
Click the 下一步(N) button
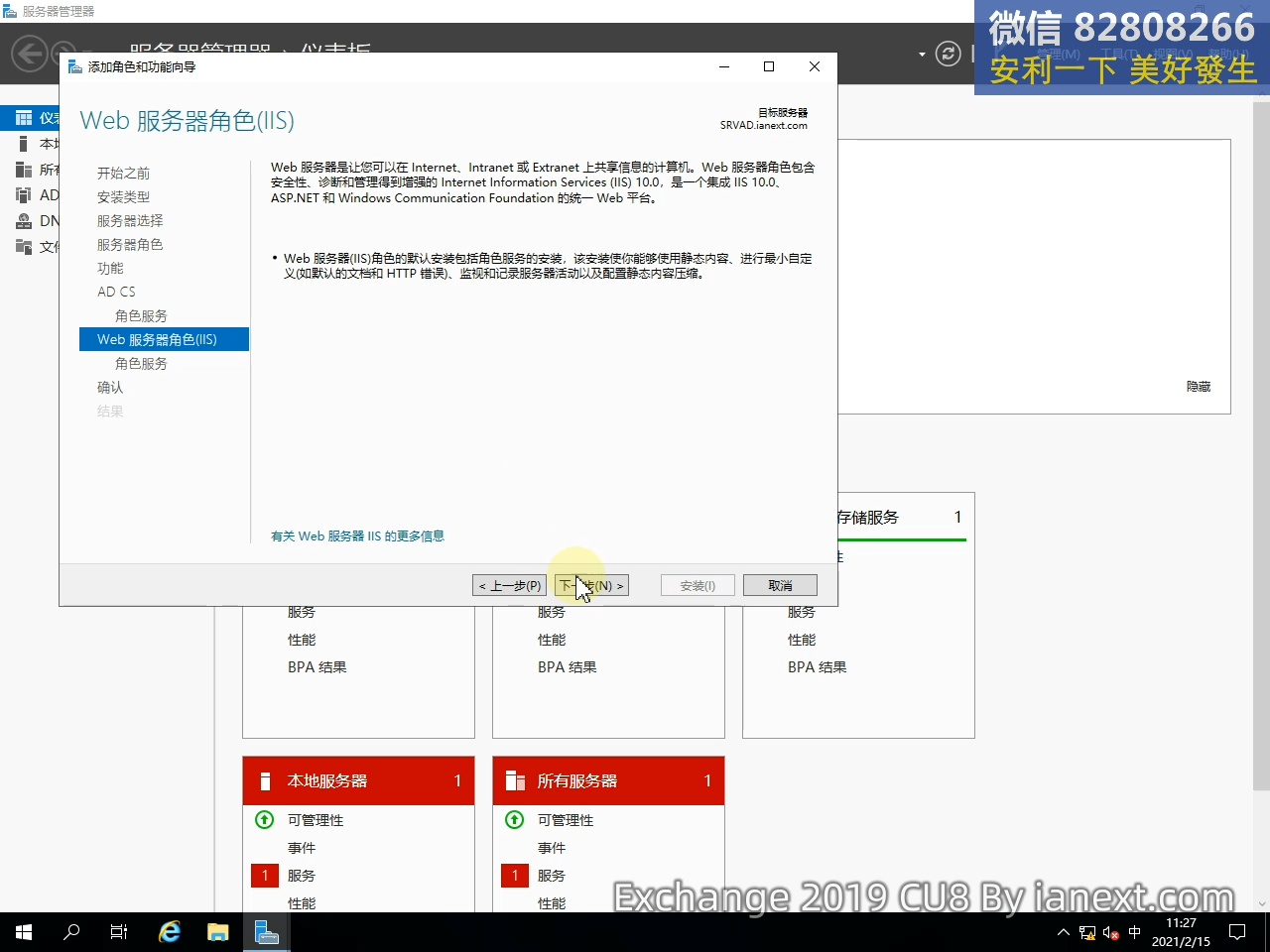click(x=591, y=586)
